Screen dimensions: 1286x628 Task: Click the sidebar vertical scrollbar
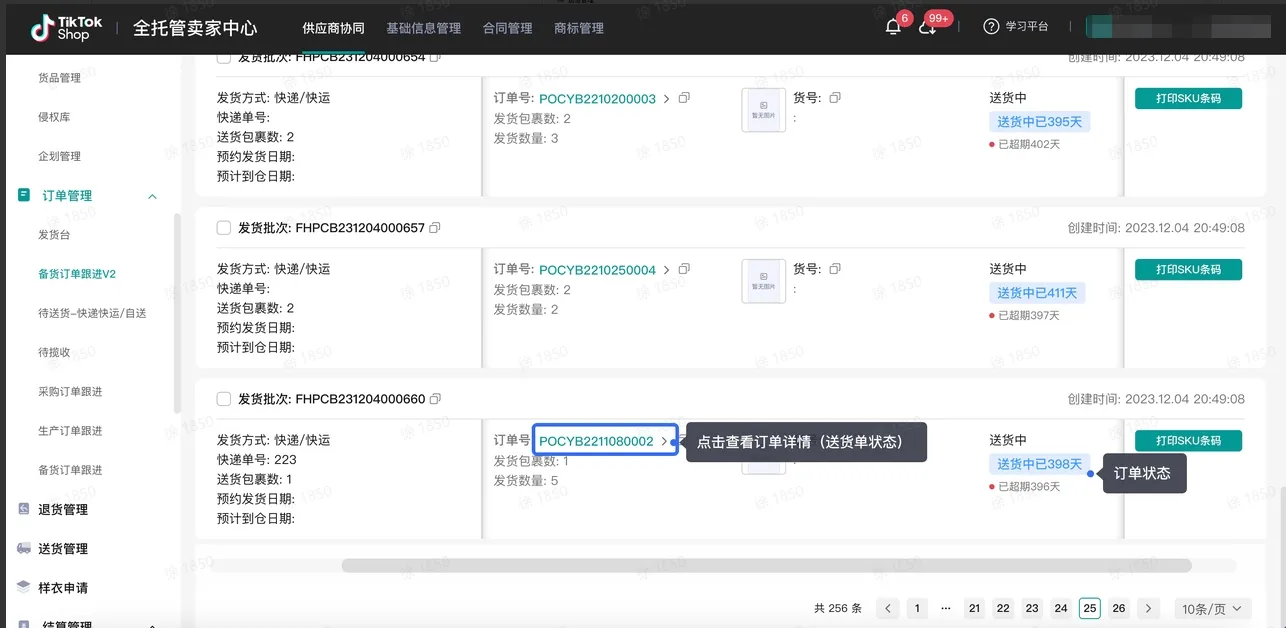coord(177,313)
